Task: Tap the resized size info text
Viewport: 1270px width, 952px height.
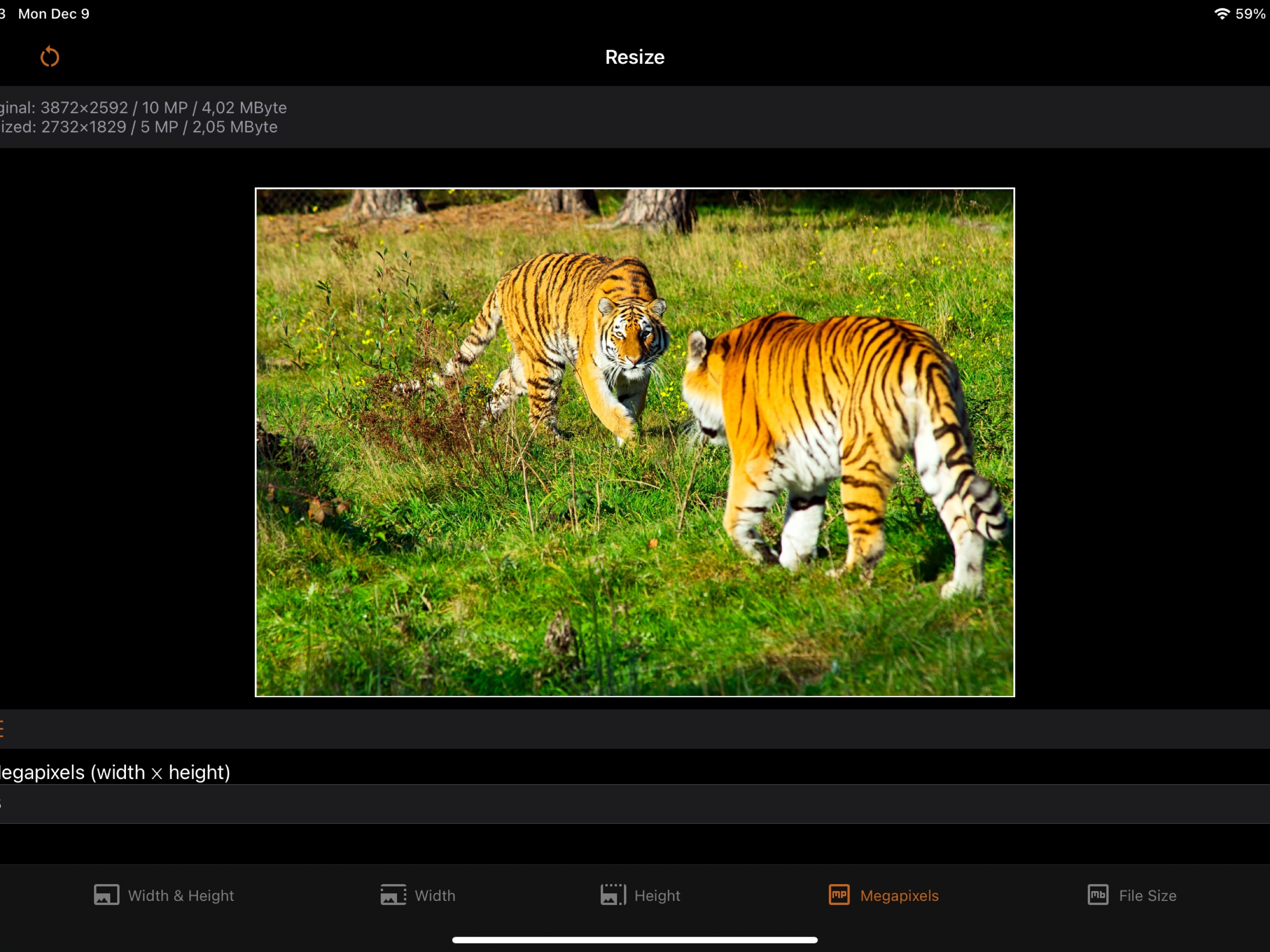Action: click(139, 127)
